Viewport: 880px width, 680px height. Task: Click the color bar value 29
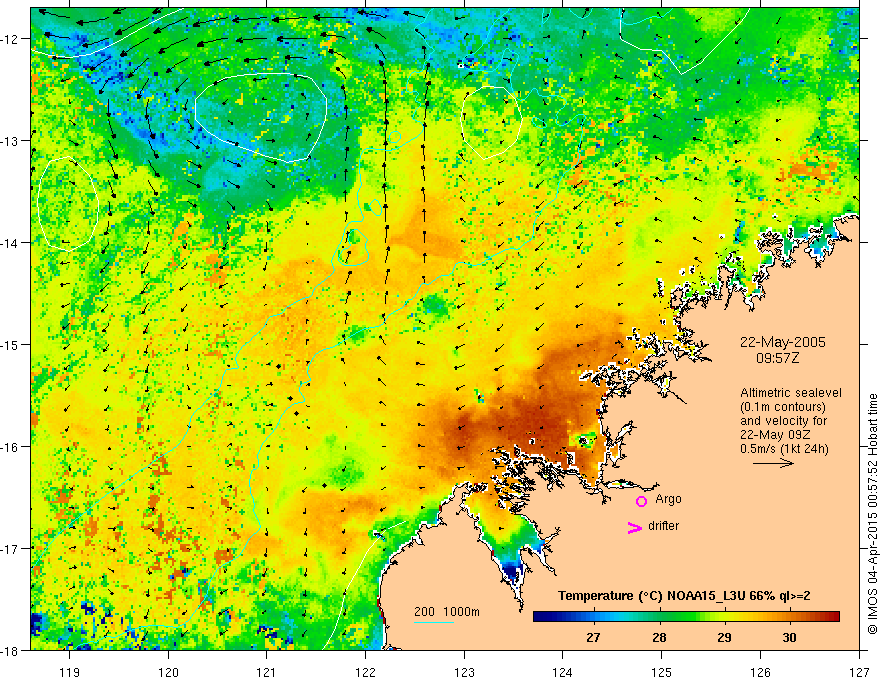coord(724,637)
